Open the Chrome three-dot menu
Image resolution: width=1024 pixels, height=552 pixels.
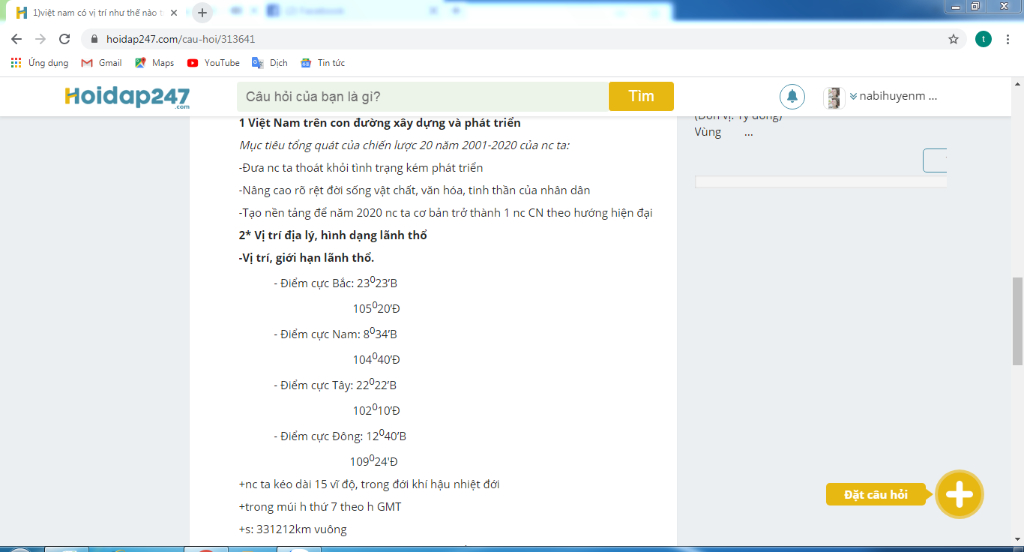point(1010,39)
